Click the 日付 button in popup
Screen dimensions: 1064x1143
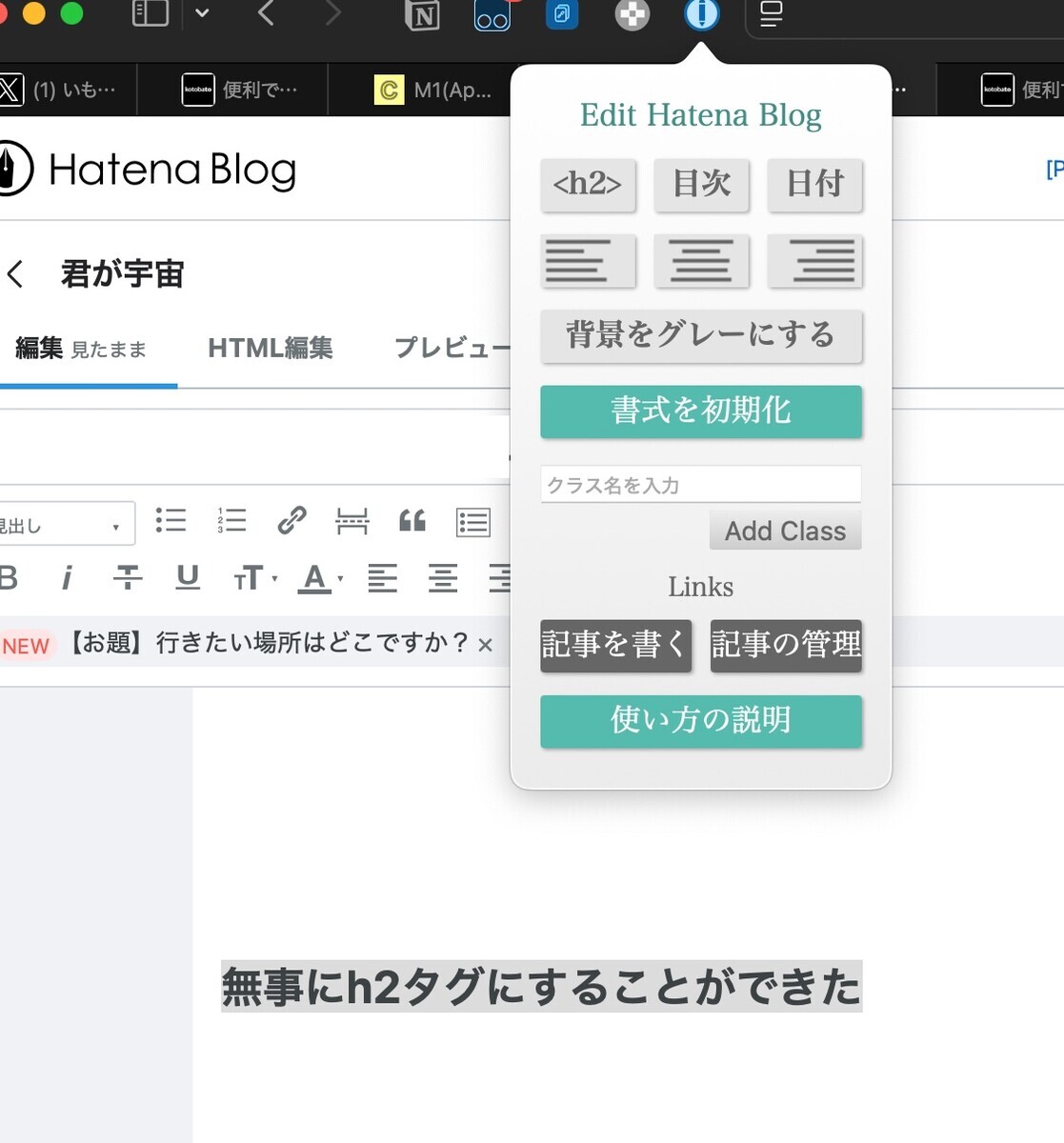click(815, 184)
